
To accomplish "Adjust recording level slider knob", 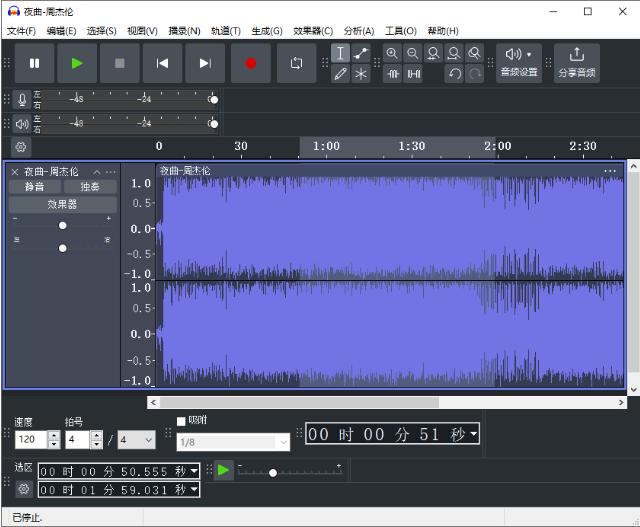I will 213,100.
